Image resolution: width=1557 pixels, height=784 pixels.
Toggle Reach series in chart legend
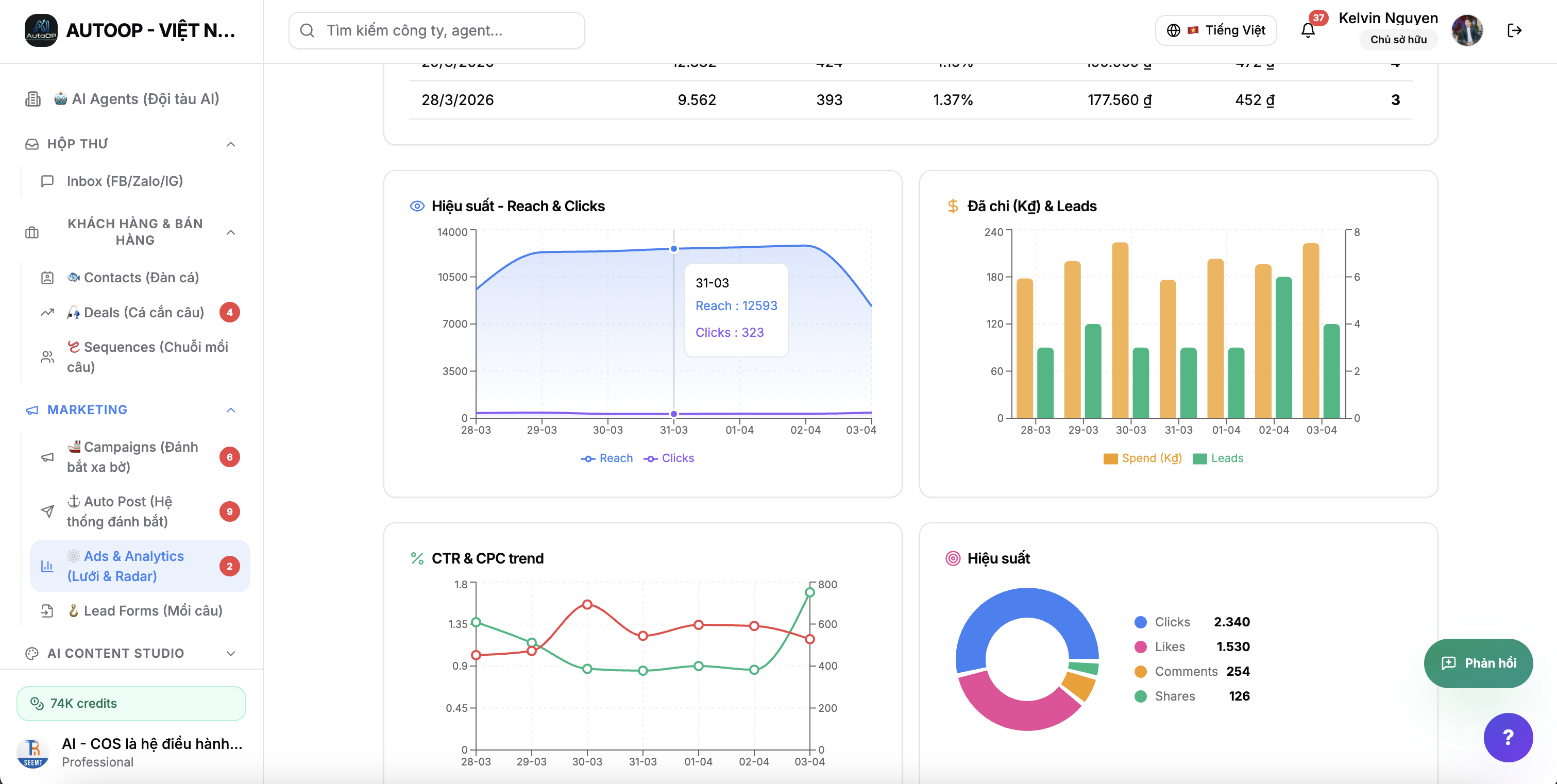(x=607, y=458)
